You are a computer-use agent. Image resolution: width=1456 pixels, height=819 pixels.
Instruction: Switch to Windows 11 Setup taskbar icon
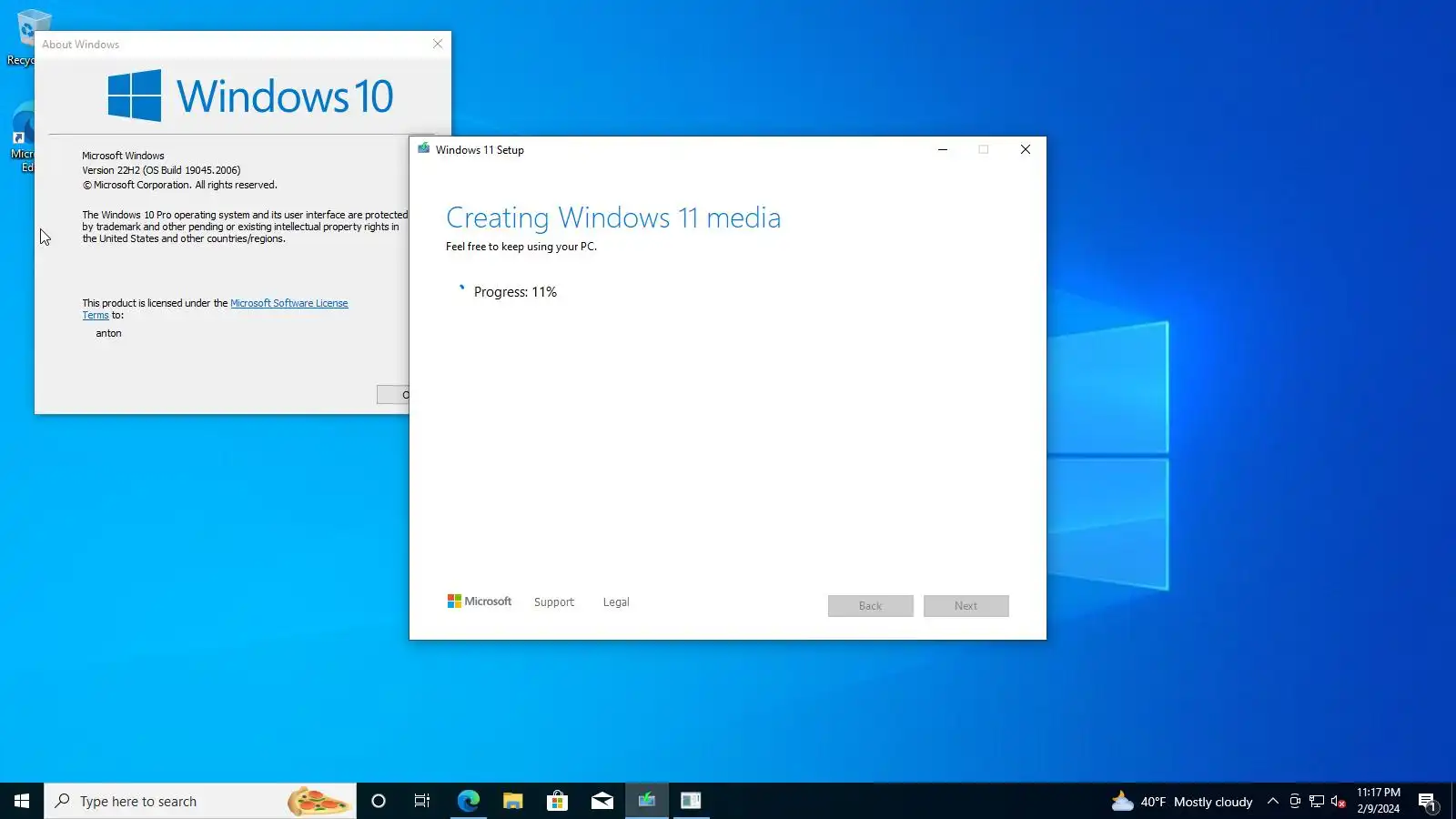tap(647, 801)
